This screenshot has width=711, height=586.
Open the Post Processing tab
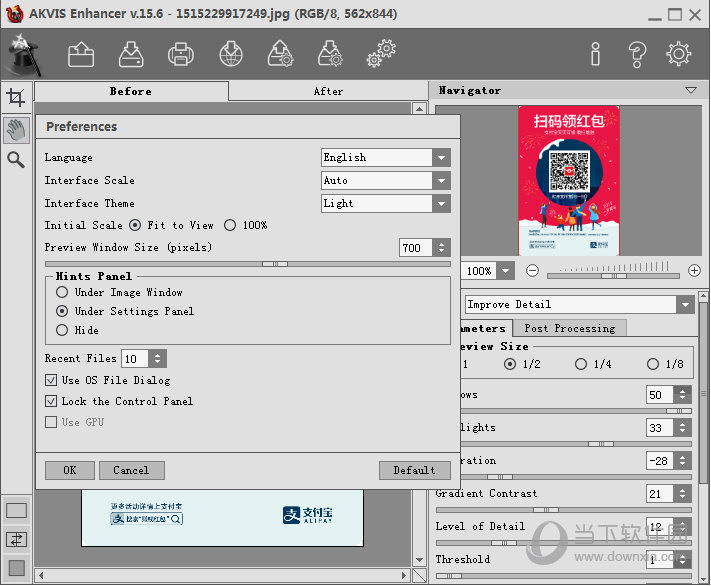pyautogui.click(x=570, y=328)
